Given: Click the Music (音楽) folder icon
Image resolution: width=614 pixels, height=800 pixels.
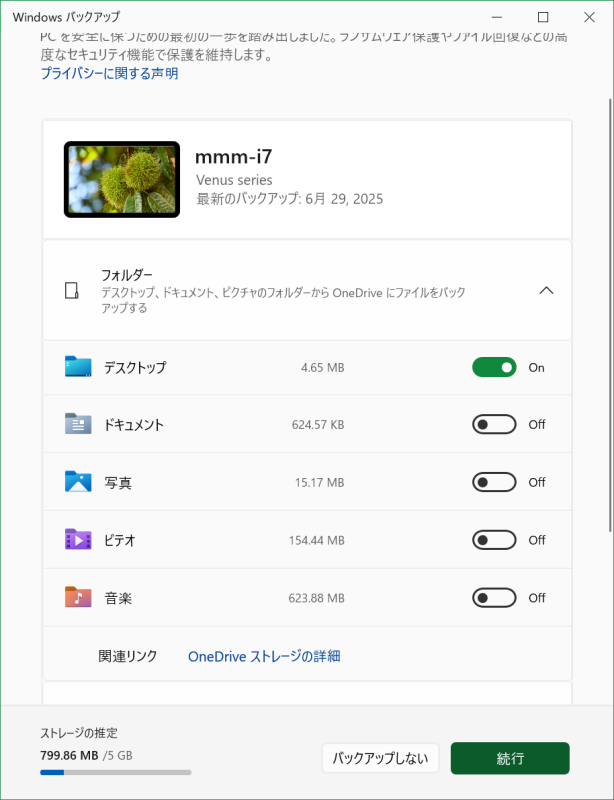Looking at the screenshot, I should click(x=78, y=597).
